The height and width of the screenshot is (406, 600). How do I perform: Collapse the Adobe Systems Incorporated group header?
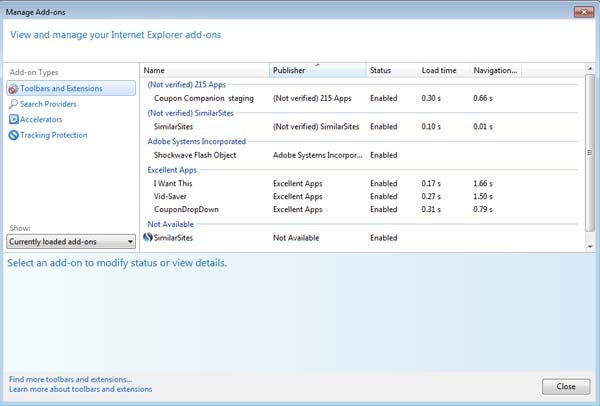[197, 141]
